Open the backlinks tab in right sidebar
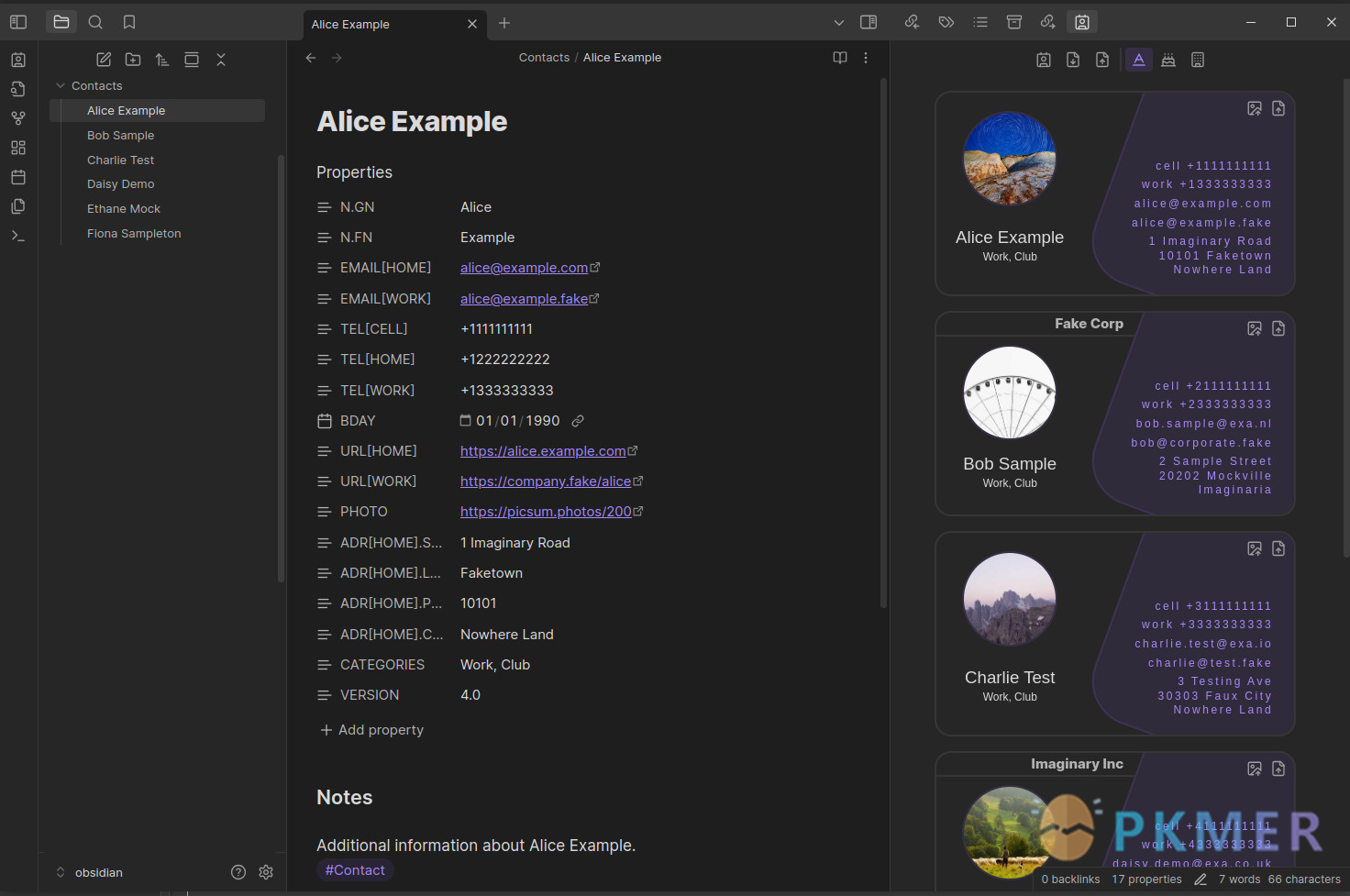Screen dimensions: 1350x896 click(x=912, y=22)
